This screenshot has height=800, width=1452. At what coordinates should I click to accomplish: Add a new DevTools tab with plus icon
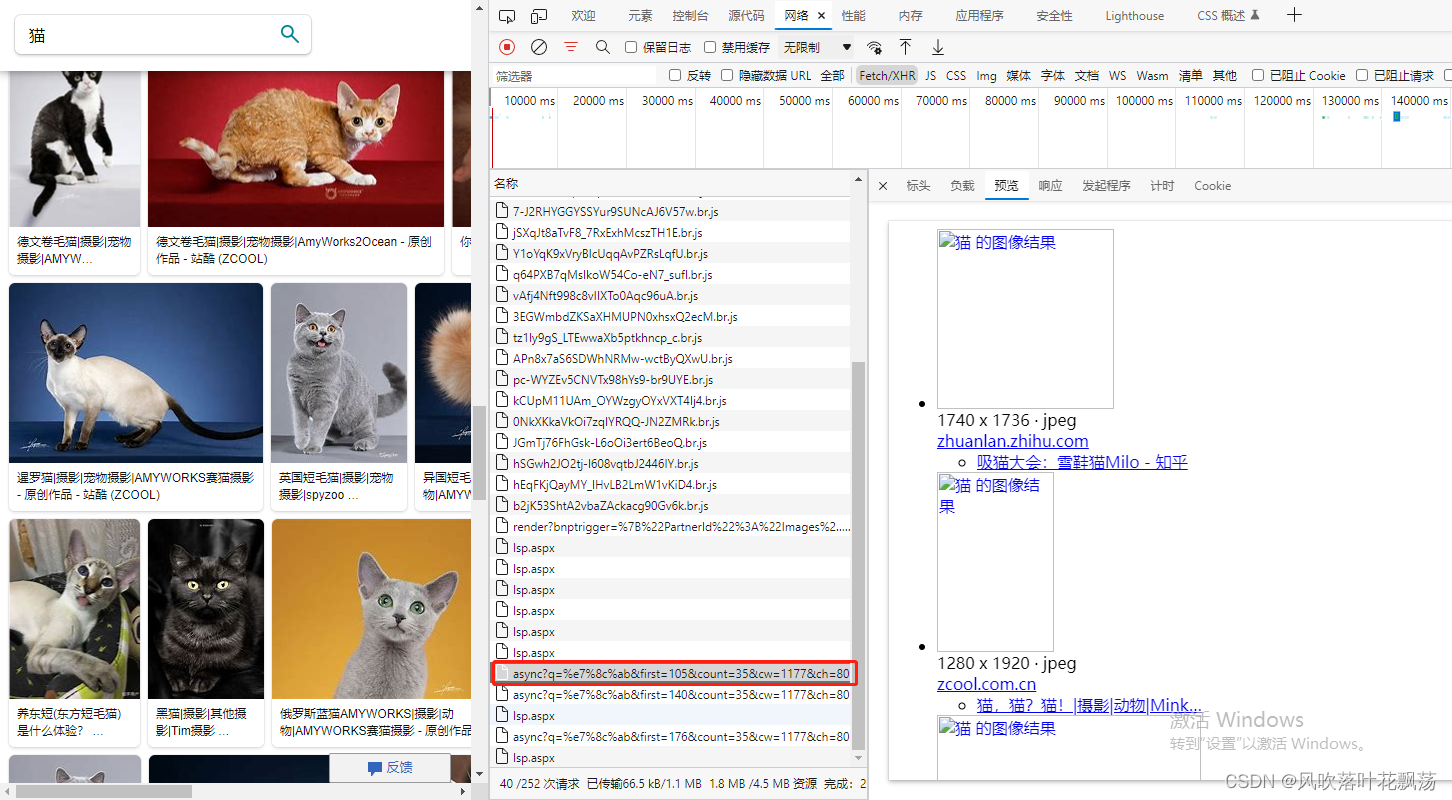[1294, 15]
